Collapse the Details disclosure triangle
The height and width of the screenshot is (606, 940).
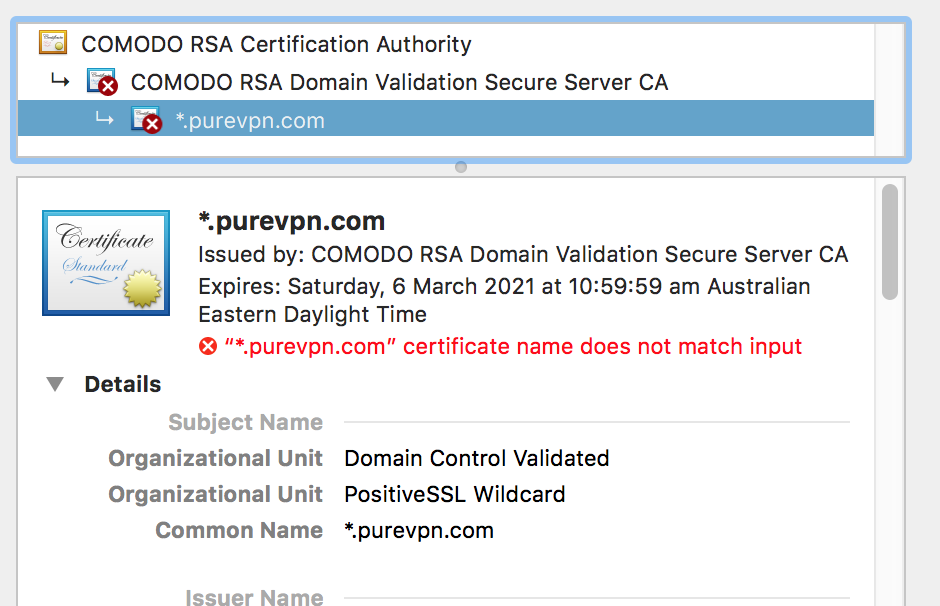55,384
